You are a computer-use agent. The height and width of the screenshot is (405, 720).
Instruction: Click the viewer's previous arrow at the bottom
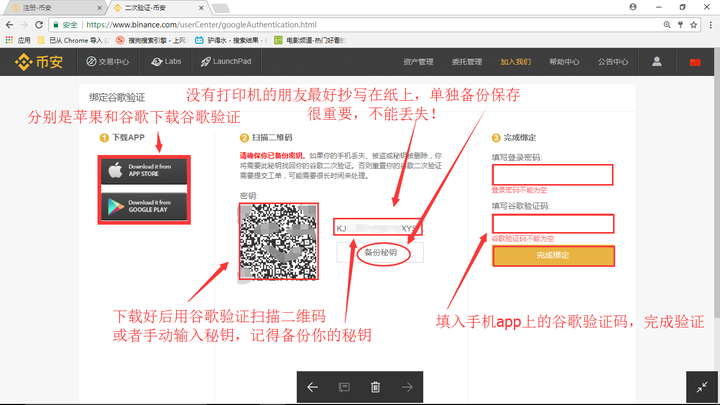coord(313,388)
